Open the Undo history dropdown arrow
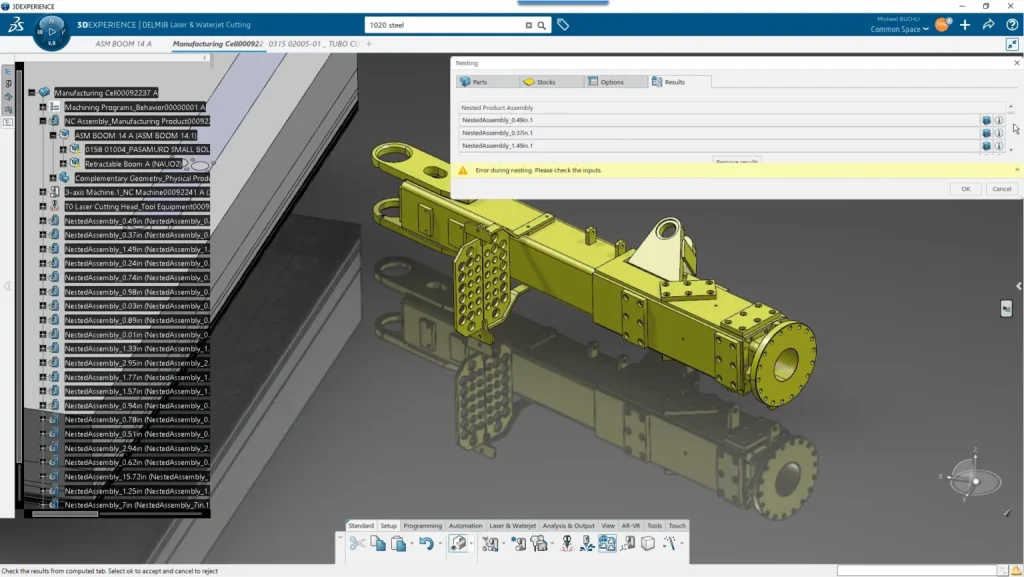Image resolution: width=1024 pixels, height=577 pixels. click(440, 543)
